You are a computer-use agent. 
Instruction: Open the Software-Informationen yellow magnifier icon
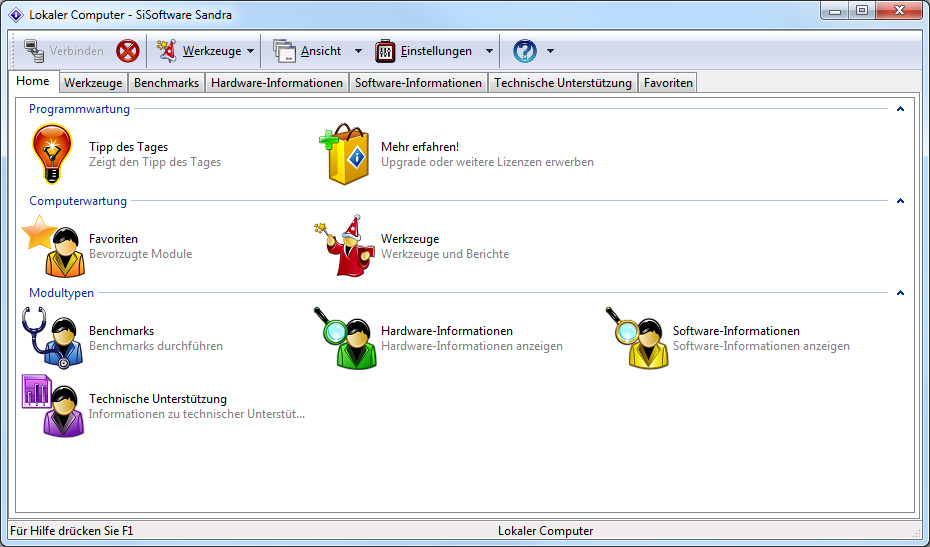[638, 338]
